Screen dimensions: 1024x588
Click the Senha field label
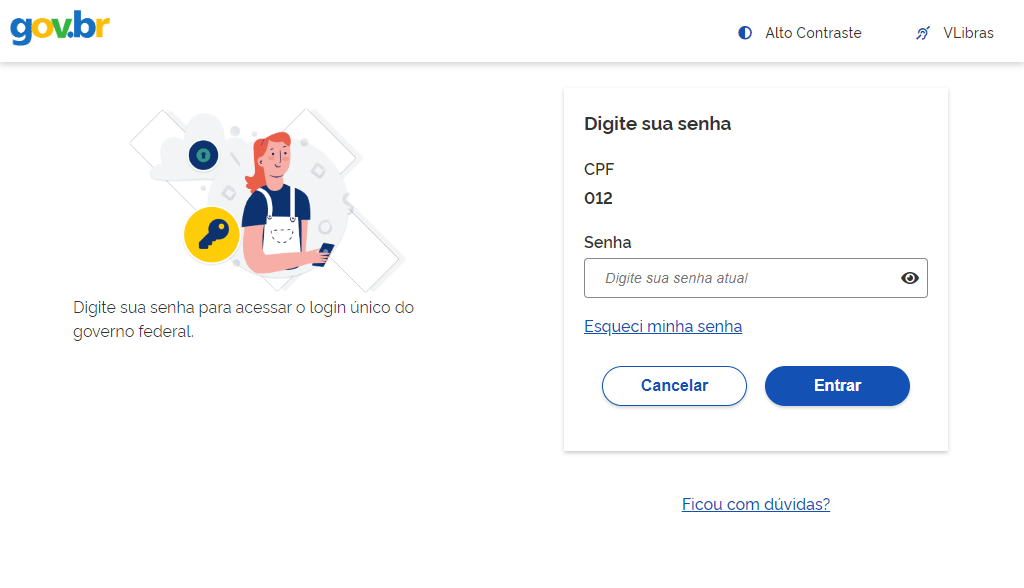607,242
